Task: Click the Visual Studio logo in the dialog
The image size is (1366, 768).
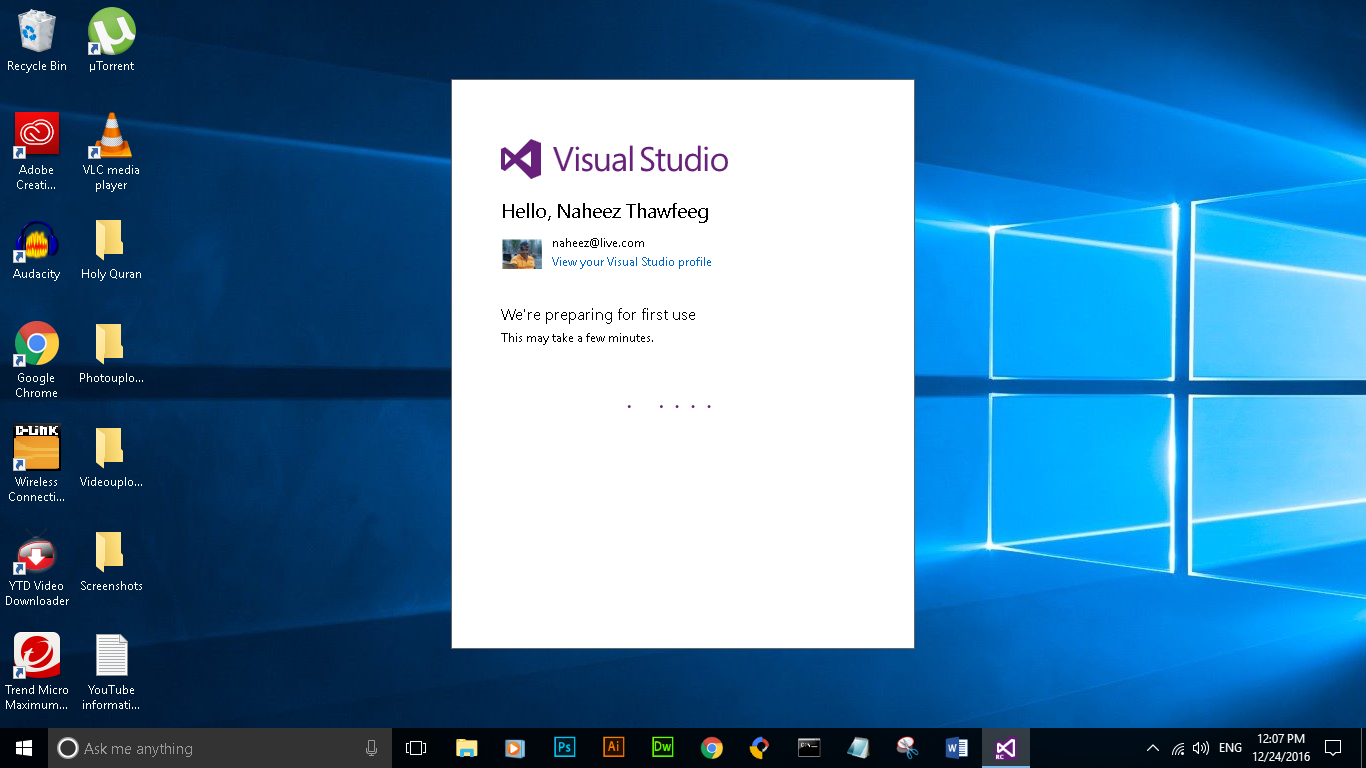Action: click(615, 159)
